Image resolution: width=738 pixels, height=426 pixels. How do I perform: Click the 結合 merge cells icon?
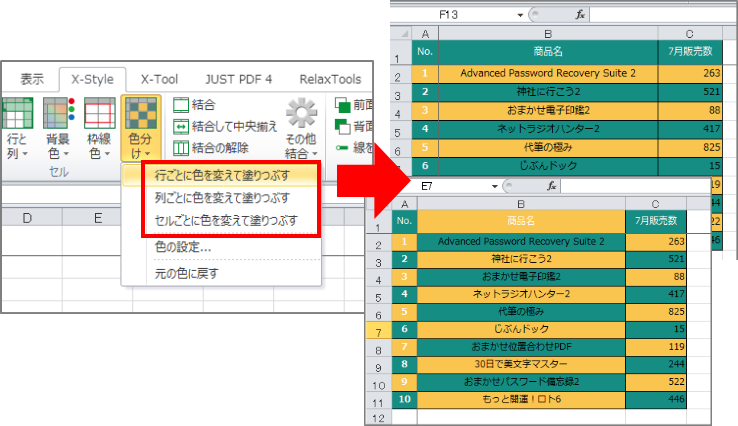(x=181, y=105)
